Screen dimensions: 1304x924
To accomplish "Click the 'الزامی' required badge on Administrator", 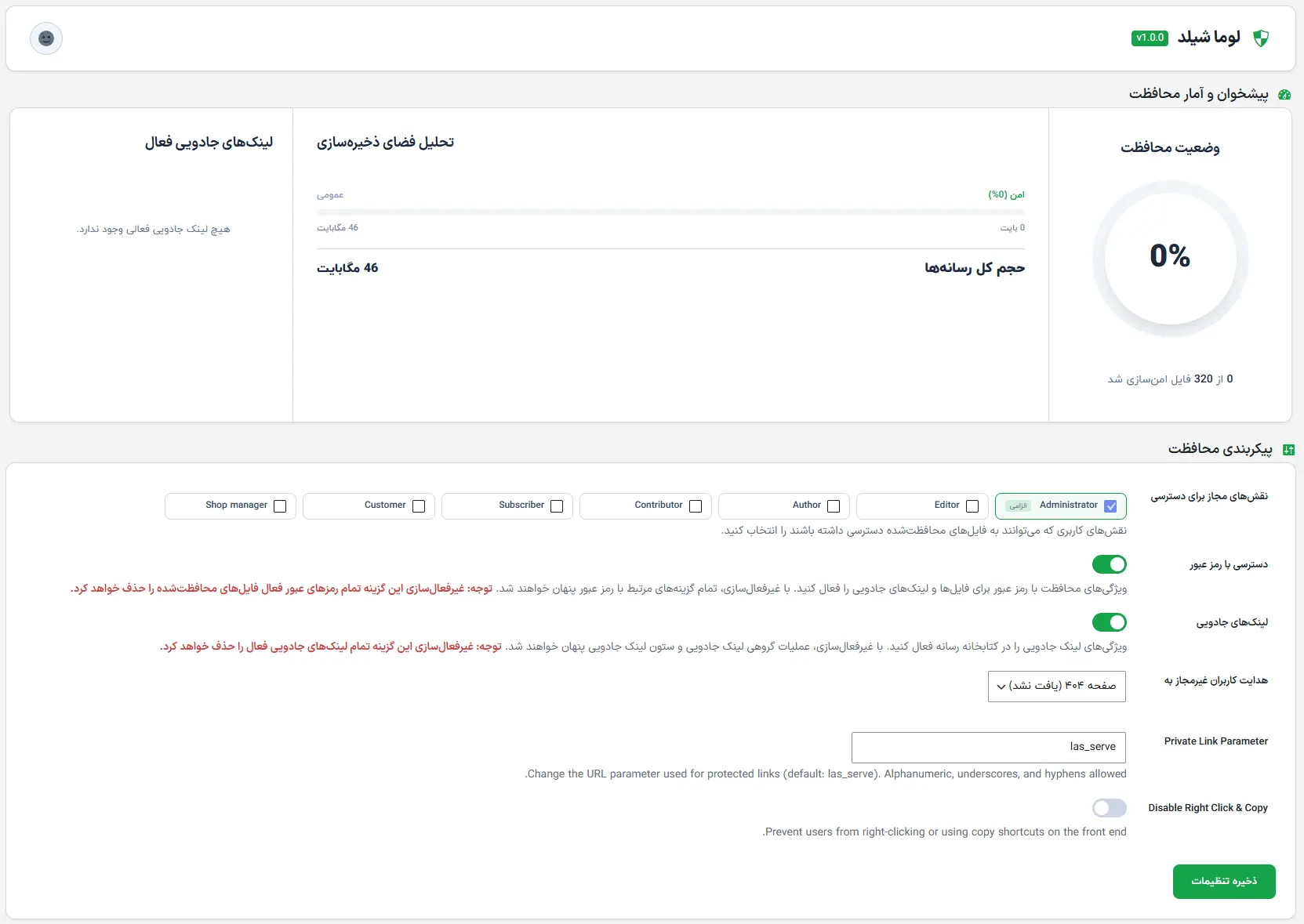I will 1018,506.
